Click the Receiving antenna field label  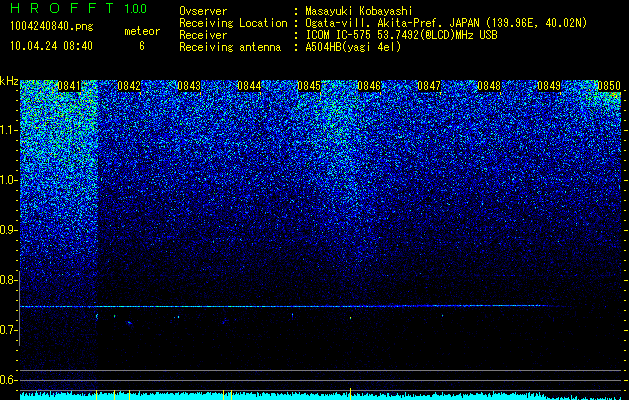[230, 47]
